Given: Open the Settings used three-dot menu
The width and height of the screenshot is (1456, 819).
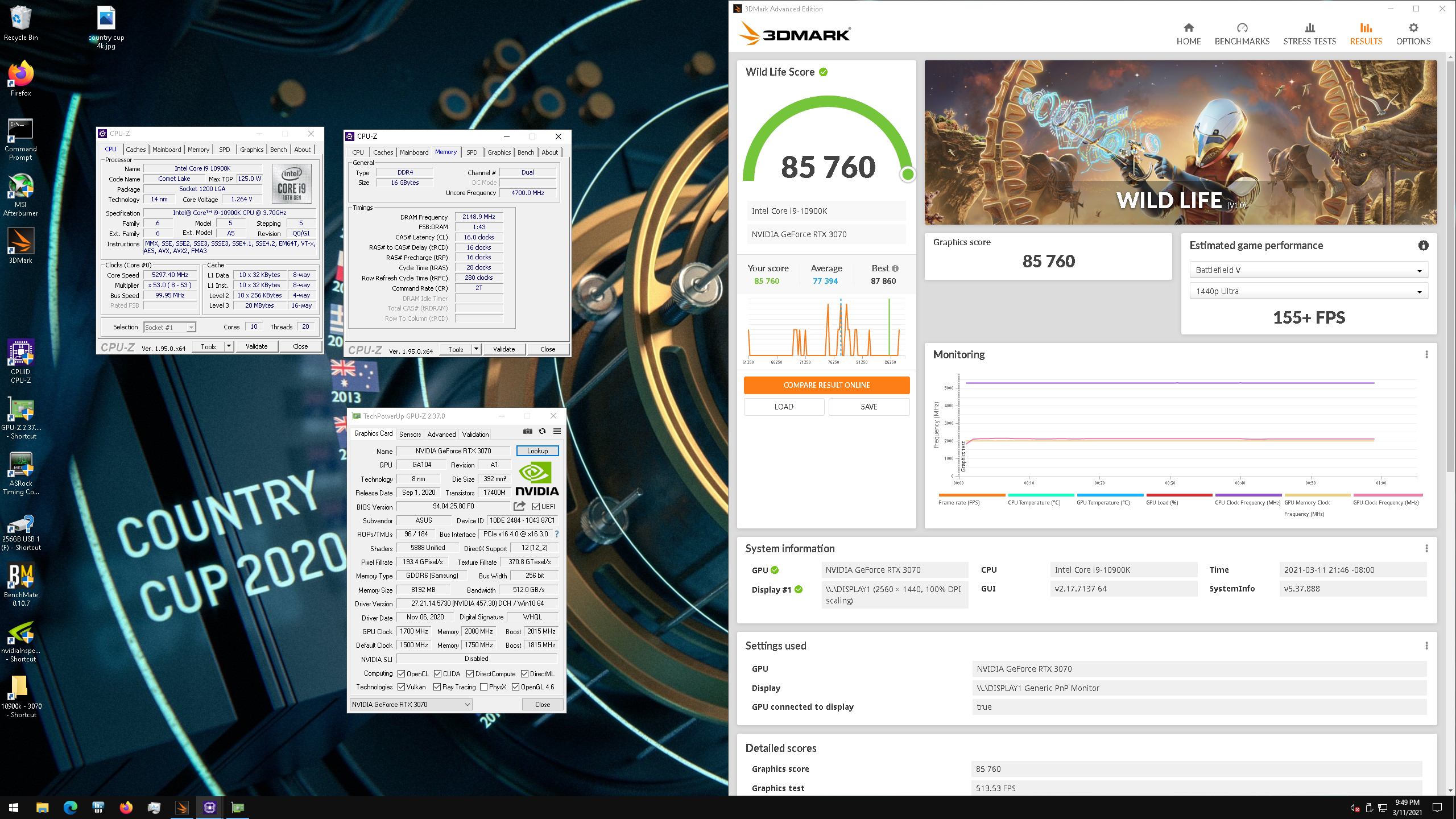Looking at the screenshot, I should coord(1426,646).
